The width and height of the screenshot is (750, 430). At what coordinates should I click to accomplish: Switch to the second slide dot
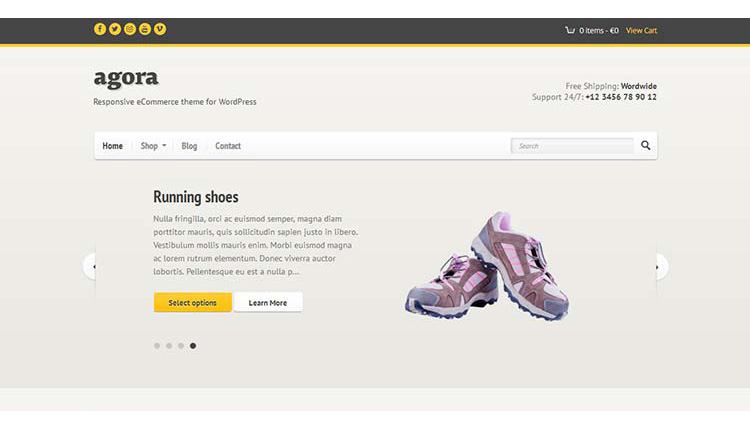click(x=169, y=346)
